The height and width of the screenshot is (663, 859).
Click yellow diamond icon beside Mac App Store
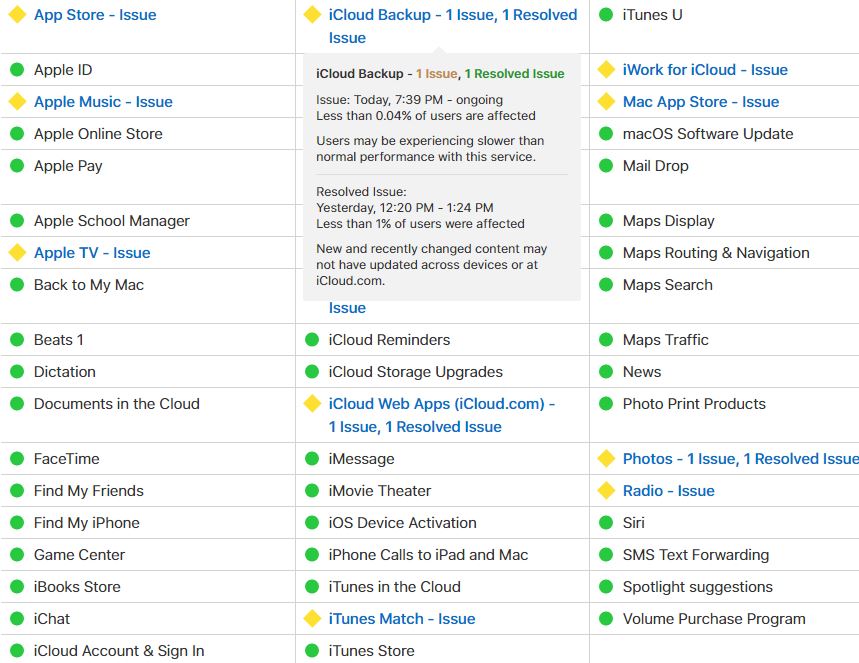point(606,102)
